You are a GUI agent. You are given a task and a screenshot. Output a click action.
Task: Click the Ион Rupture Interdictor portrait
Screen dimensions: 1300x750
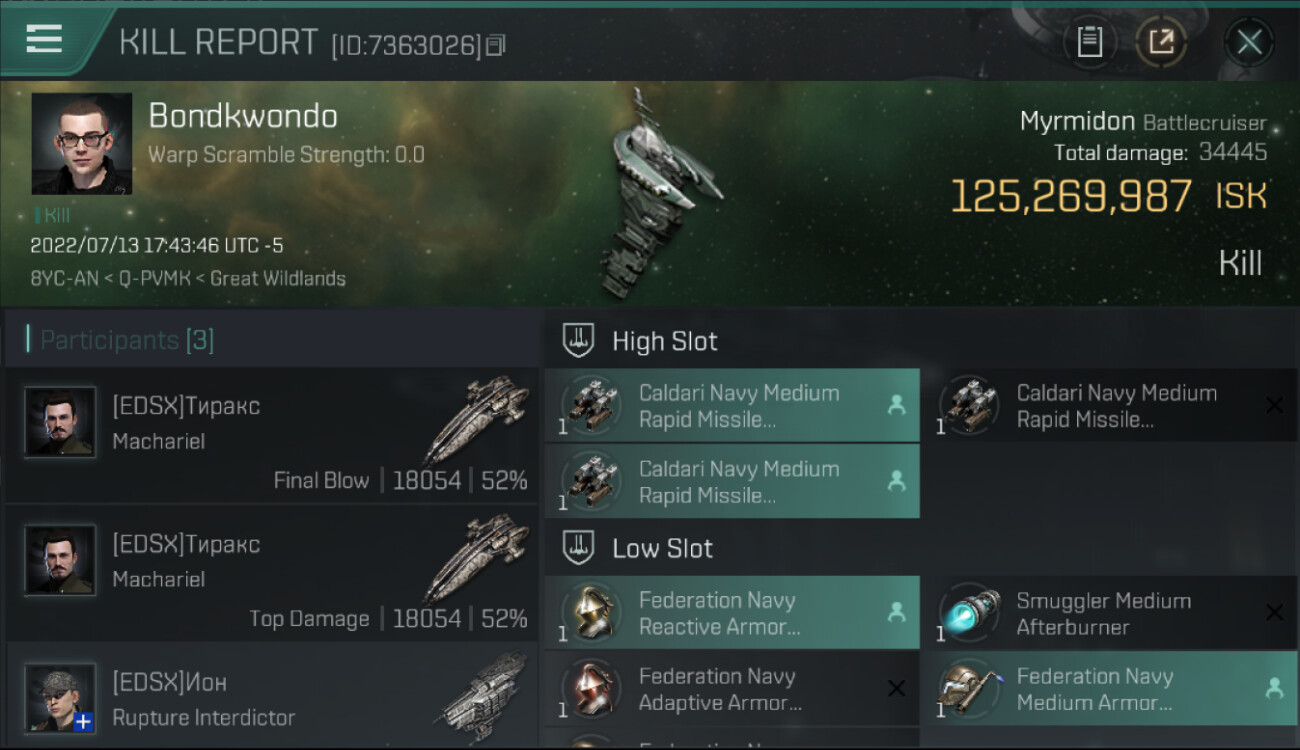pyautogui.click(x=60, y=697)
